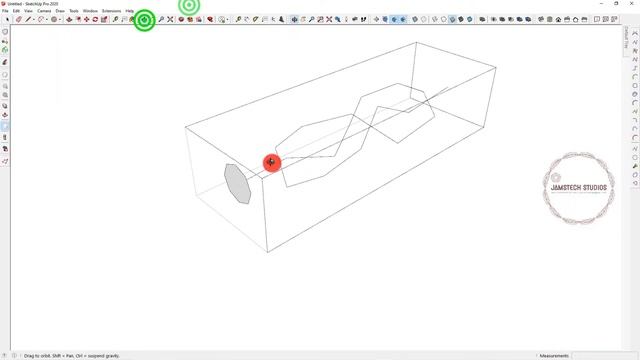Switch to Front view house icon
The image size is (640, 360).
point(558,19)
